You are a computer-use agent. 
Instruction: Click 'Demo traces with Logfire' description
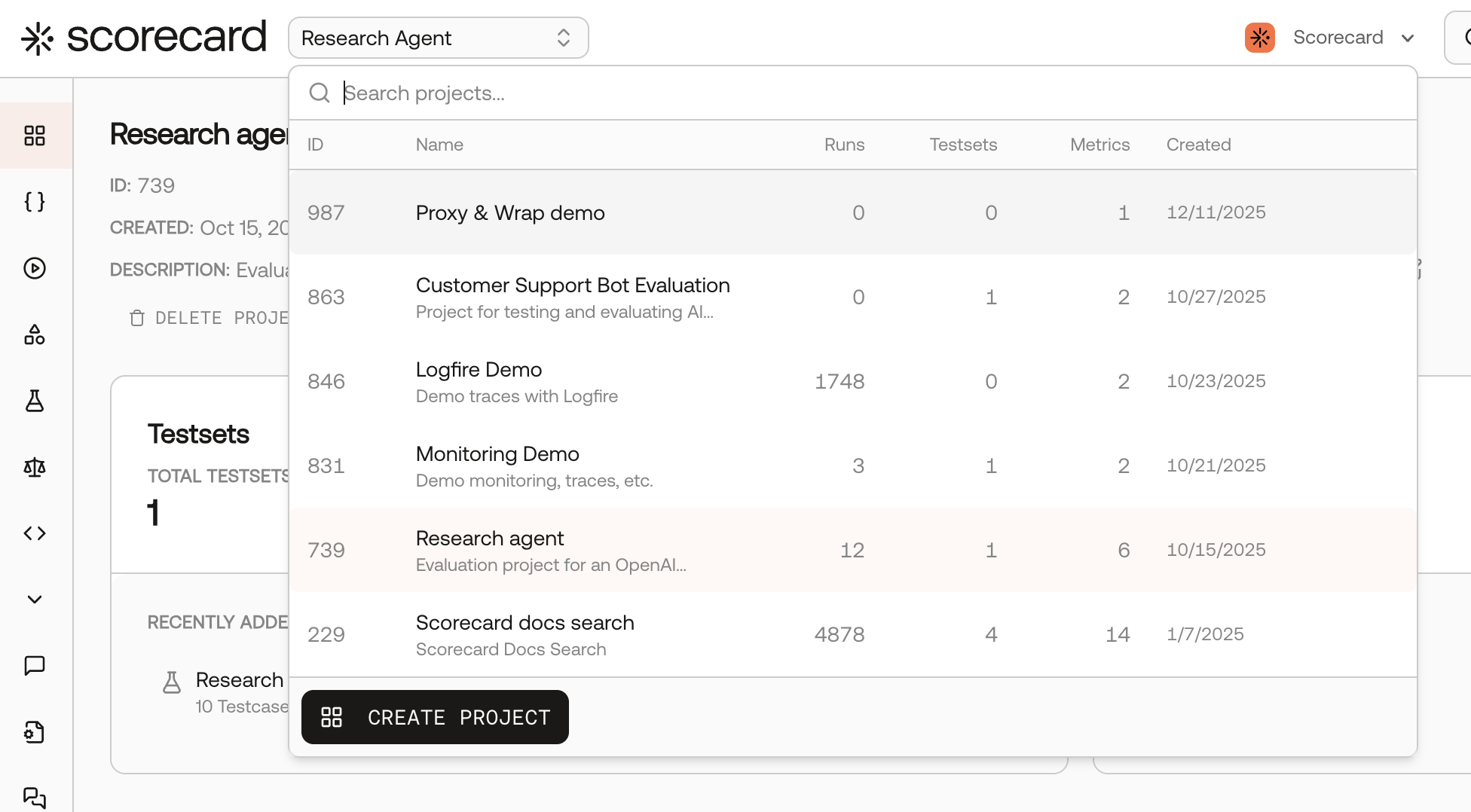pyautogui.click(x=516, y=396)
